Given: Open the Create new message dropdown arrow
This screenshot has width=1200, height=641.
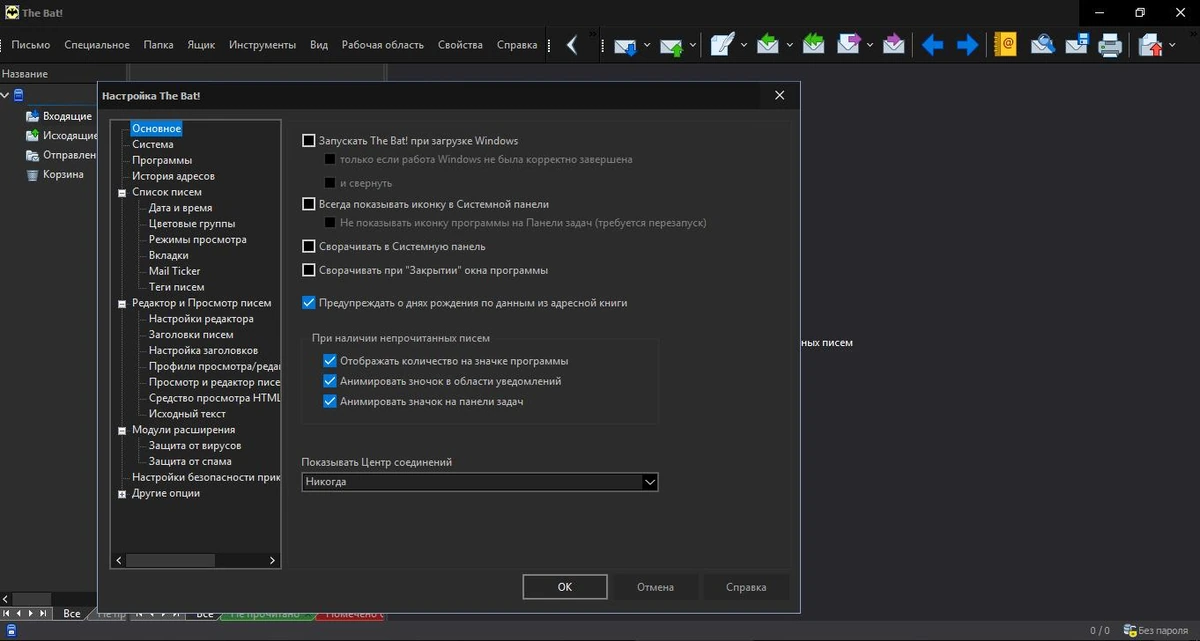Looking at the screenshot, I should tap(744, 45).
